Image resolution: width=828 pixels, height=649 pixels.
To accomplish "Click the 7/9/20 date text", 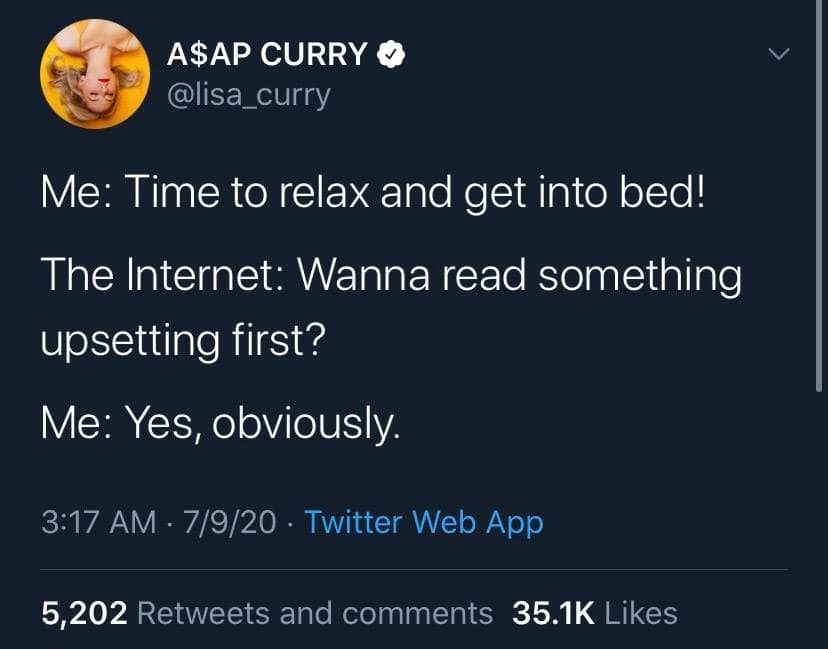I will [x=228, y=522].
